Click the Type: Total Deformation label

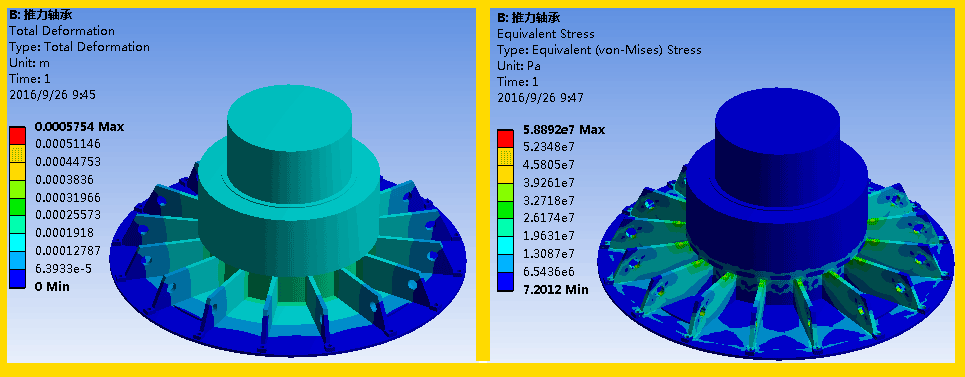(x=79, y=47)
